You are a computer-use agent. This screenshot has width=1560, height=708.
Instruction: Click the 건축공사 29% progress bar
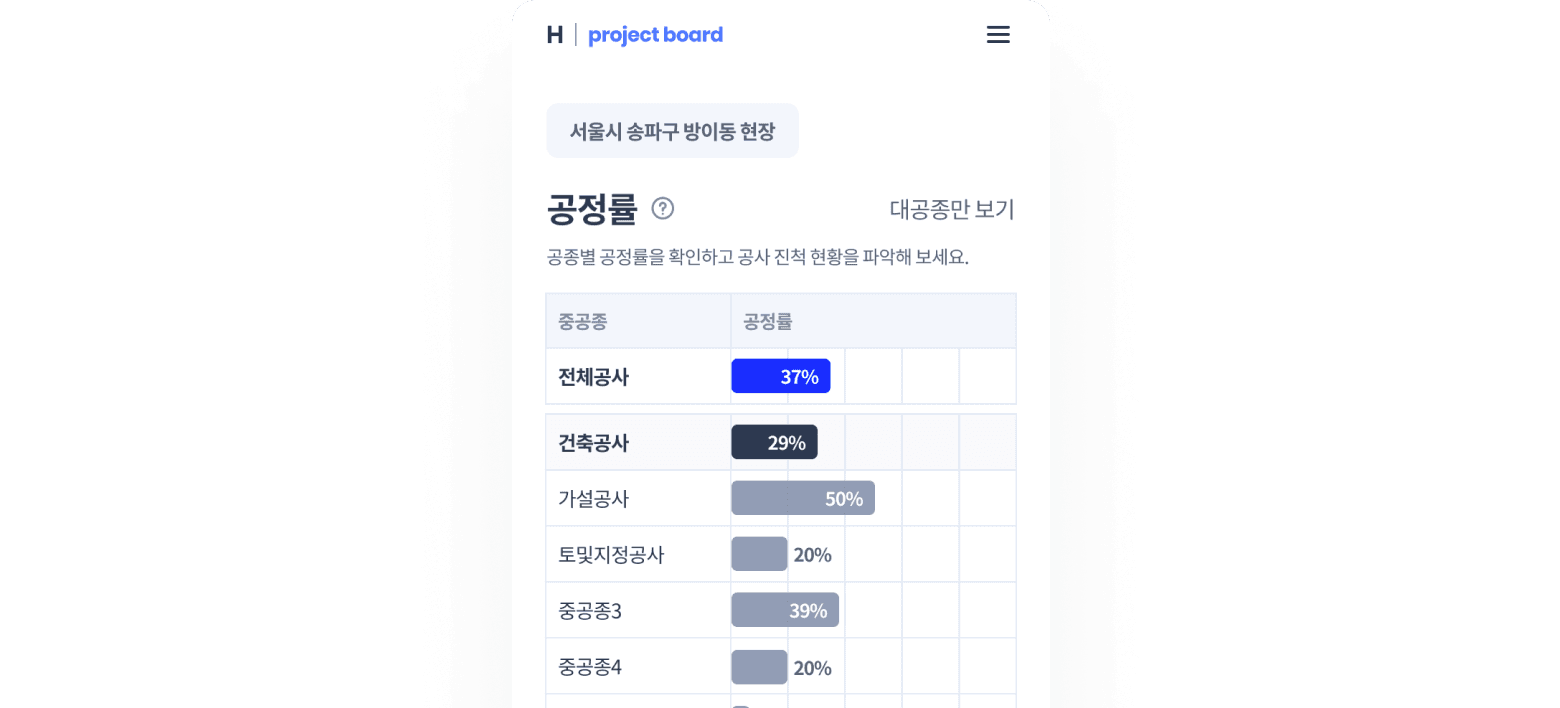[x=774, y=442]
